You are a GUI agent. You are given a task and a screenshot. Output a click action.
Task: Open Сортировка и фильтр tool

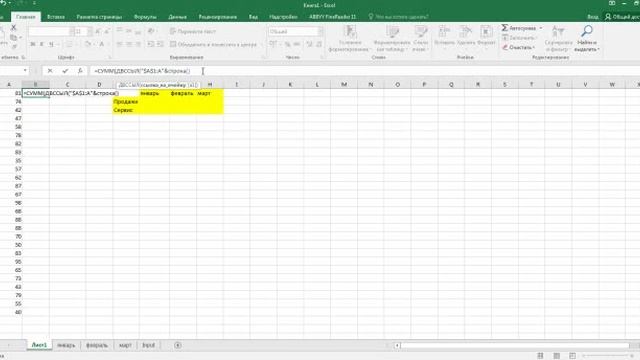(x=558, y=38)
